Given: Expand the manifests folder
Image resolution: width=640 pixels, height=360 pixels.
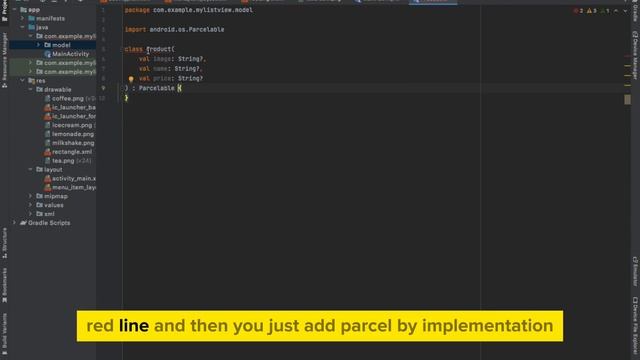Looking at the screenshot, I should tap(22, 18).
